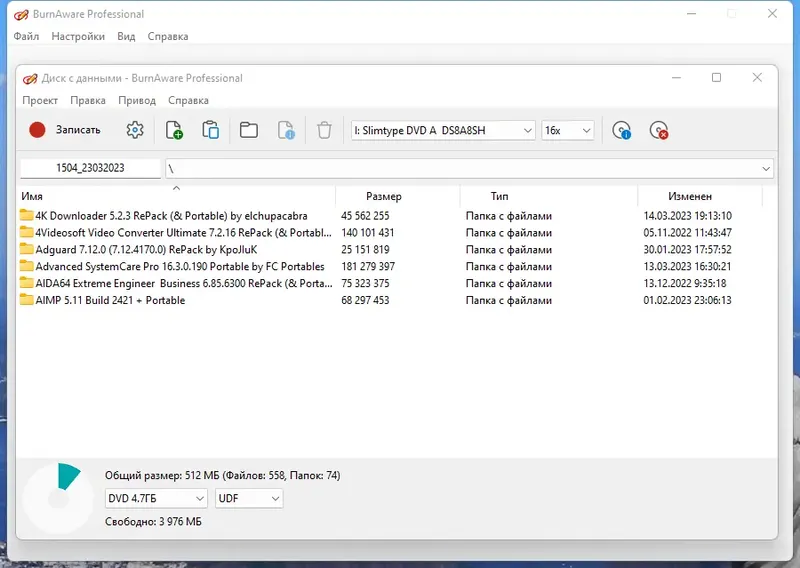Click BurnAware logo icon in main window title
The height and width of the screenshot is (568, 800).
click(x=21, y=14)
